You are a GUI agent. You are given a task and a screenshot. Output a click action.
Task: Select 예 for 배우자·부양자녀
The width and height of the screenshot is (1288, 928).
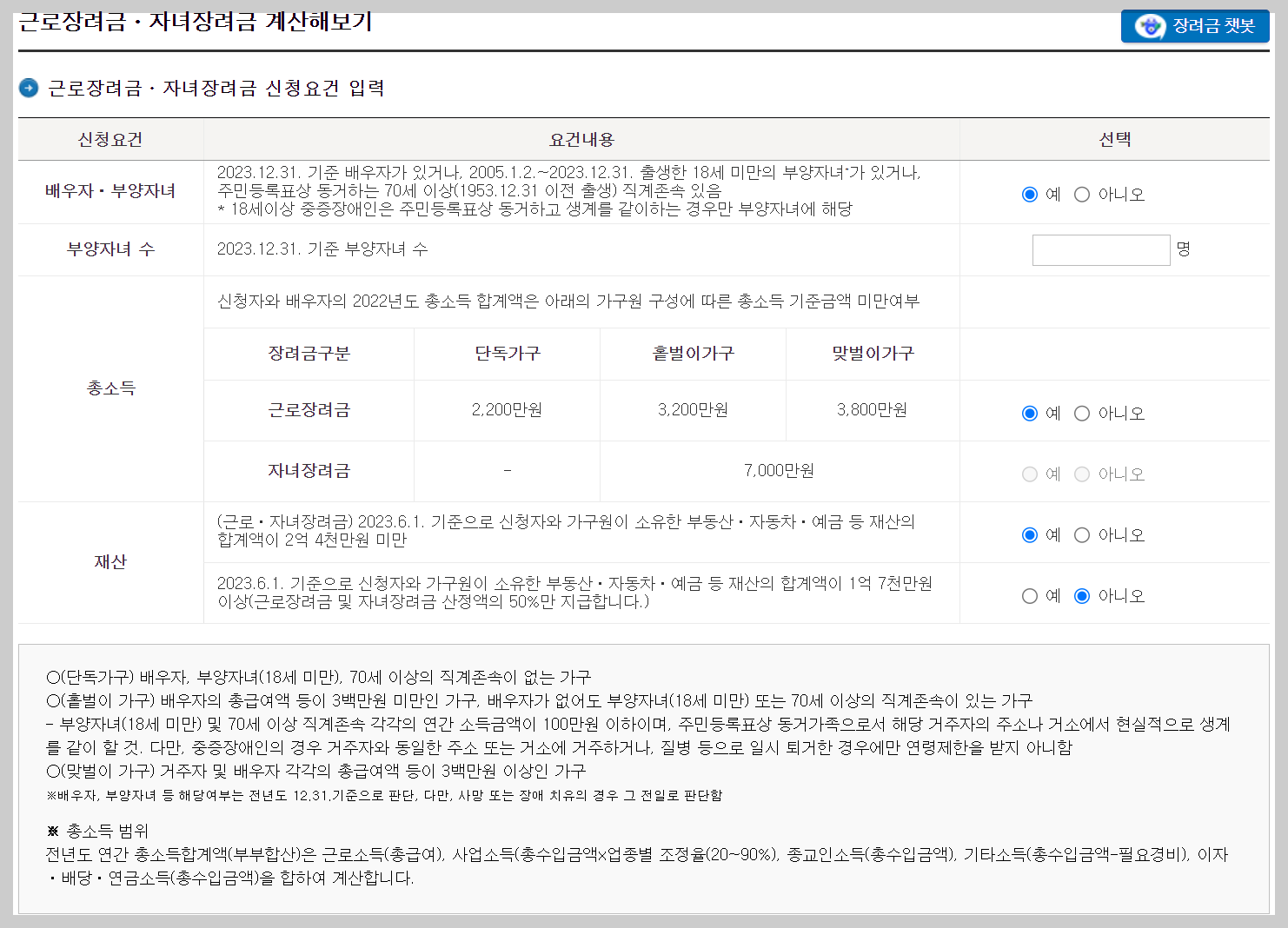(x=1030, y=195)
